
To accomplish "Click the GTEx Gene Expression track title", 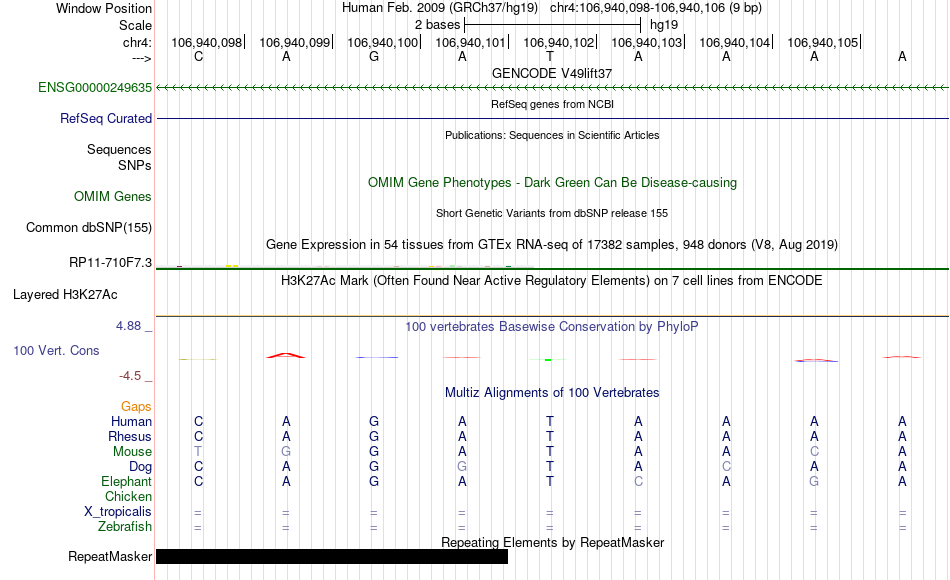I will pos(552,245).
